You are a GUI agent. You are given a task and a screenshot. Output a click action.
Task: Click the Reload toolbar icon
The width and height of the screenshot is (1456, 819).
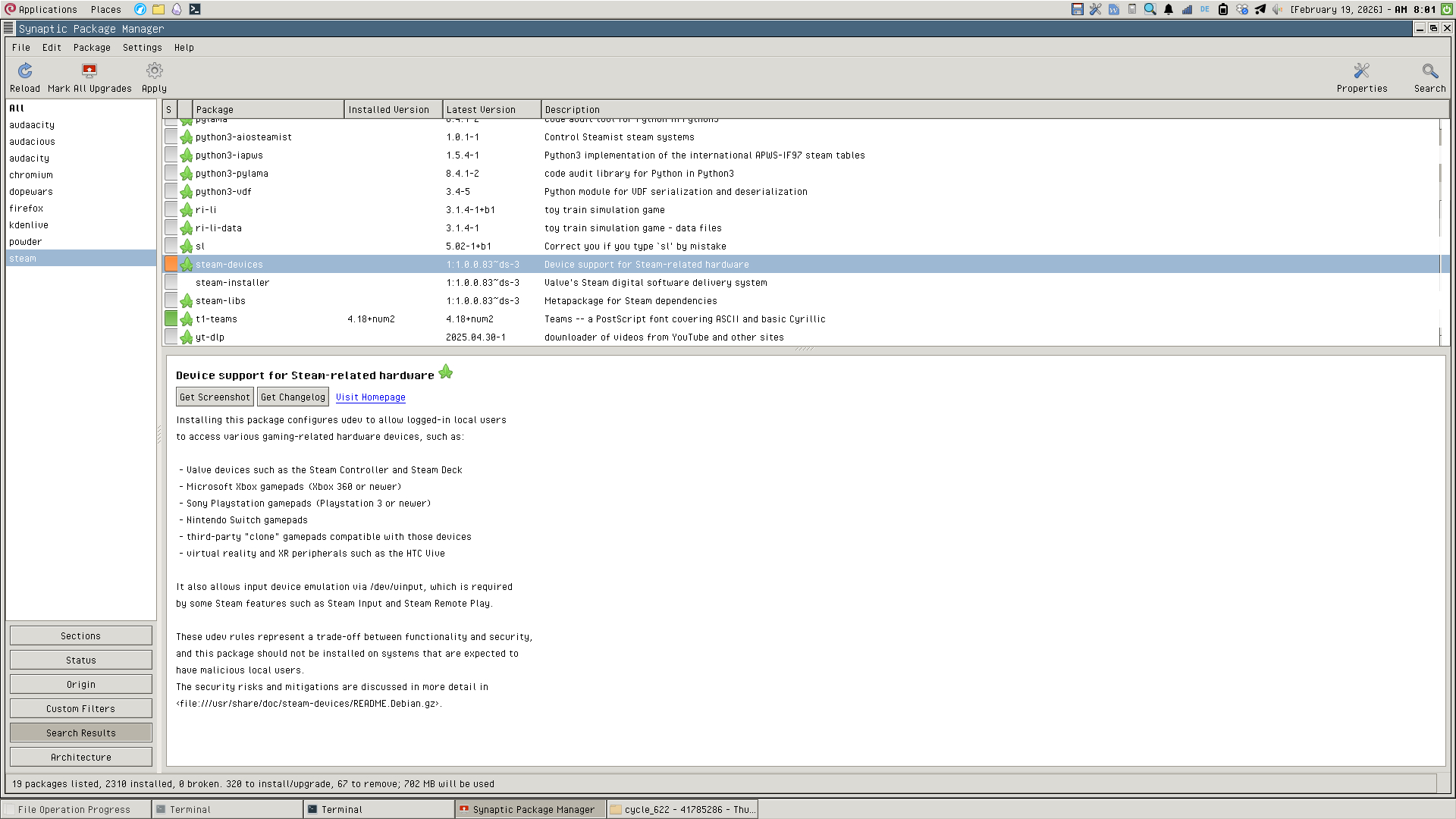click(25, 71)
